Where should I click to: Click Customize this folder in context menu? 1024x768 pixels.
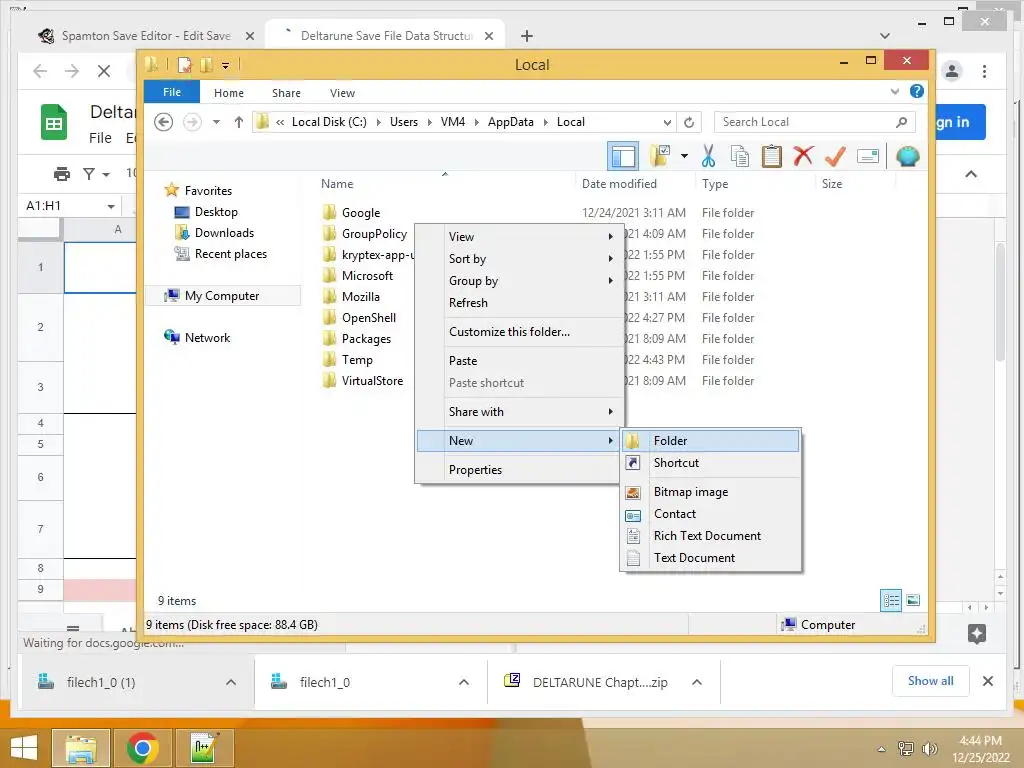coord(519,332)
